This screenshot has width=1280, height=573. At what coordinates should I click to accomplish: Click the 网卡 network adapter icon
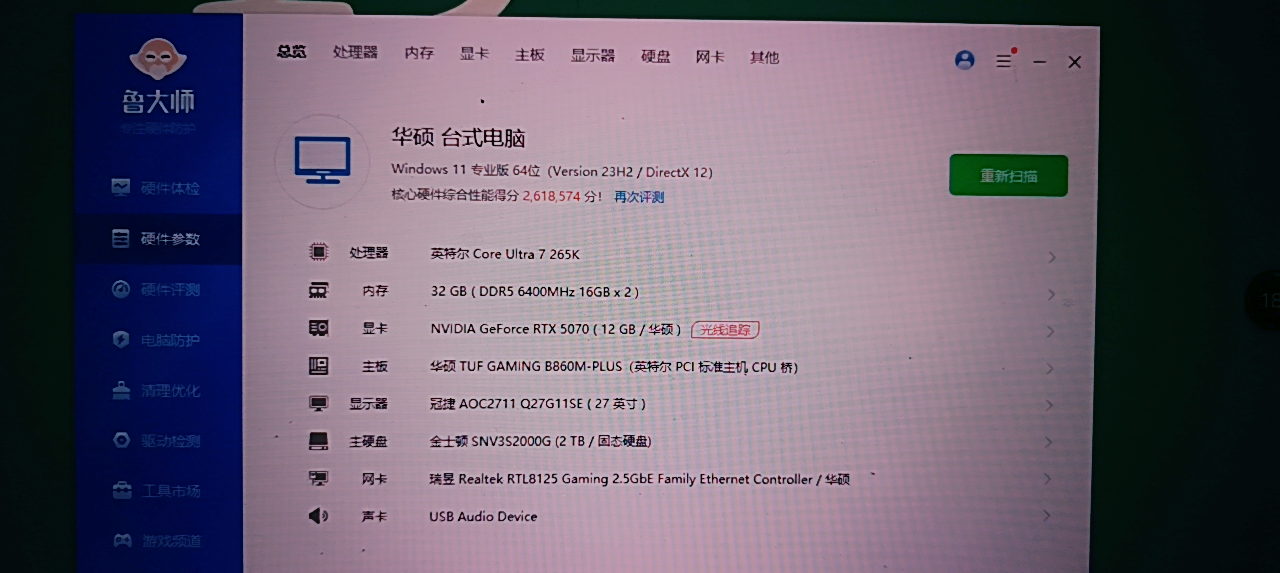coord(318,478)
